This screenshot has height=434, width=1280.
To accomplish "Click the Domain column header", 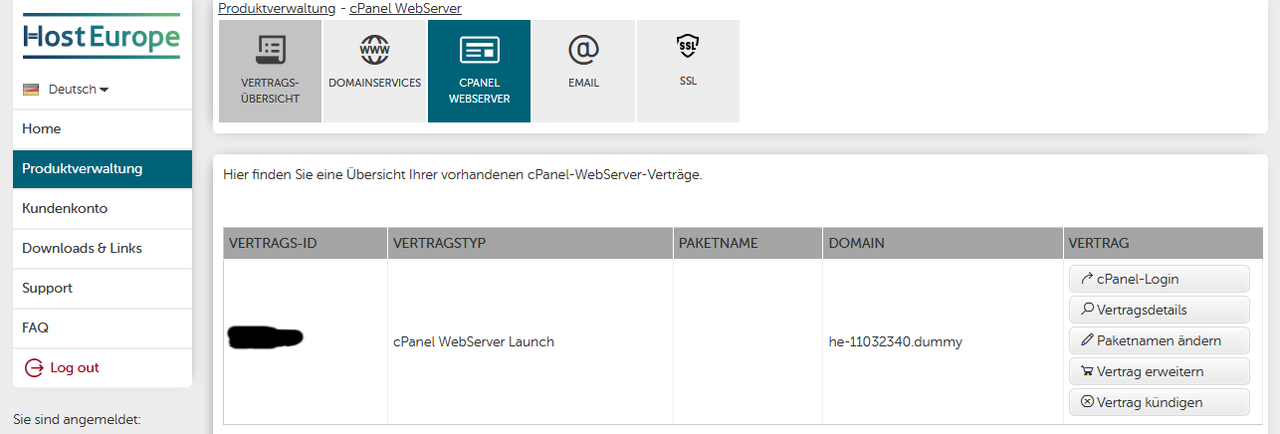I will coord(943,244).
